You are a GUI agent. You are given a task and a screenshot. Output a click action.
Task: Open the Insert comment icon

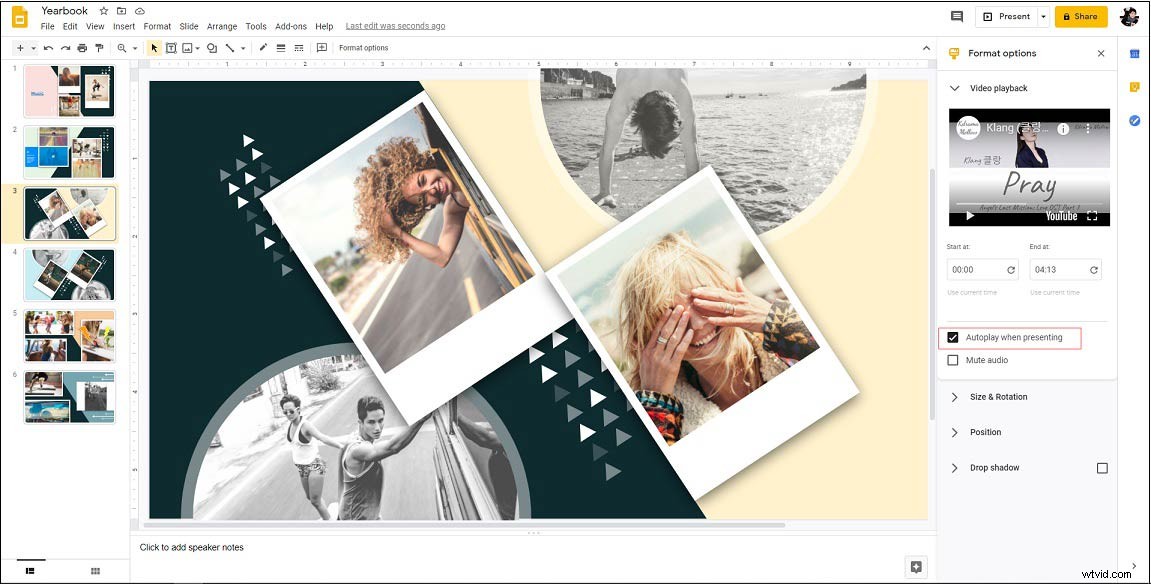pos(322,48)
